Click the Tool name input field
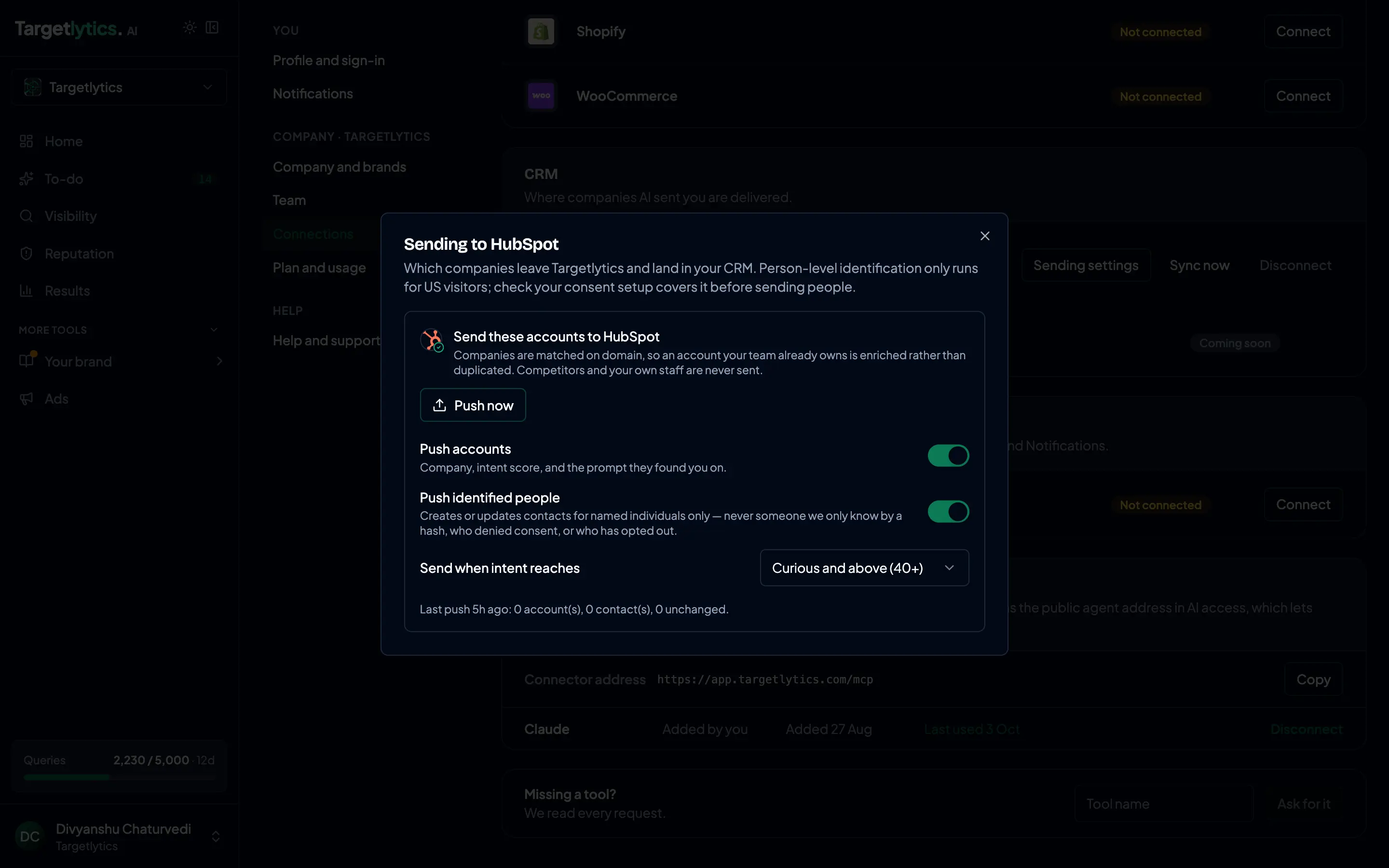This screenshot has height=868, width=1389. 1163,804
